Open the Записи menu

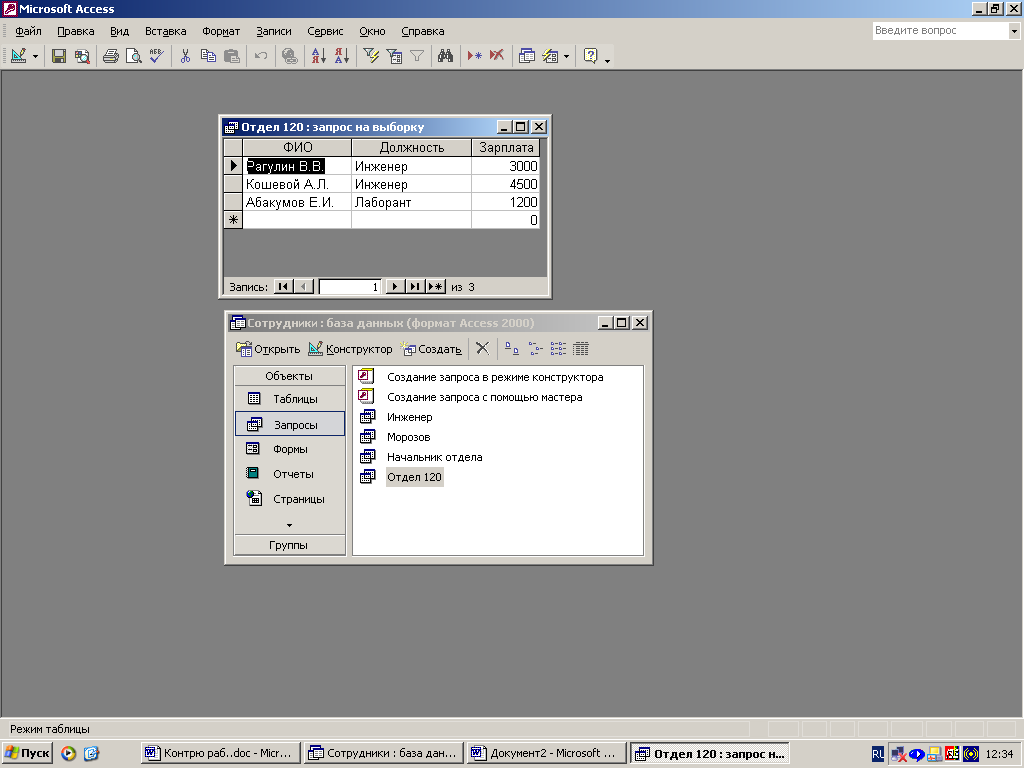pyautogui.click(x=274, y=31)
